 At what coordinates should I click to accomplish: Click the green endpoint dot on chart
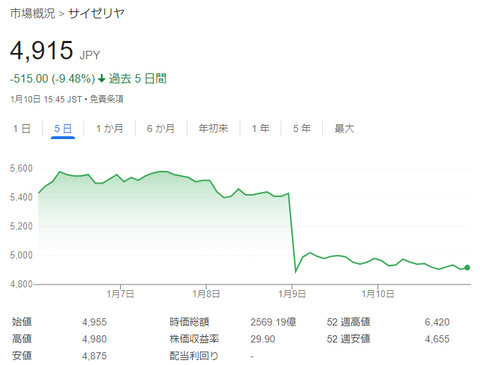(467, 268)
